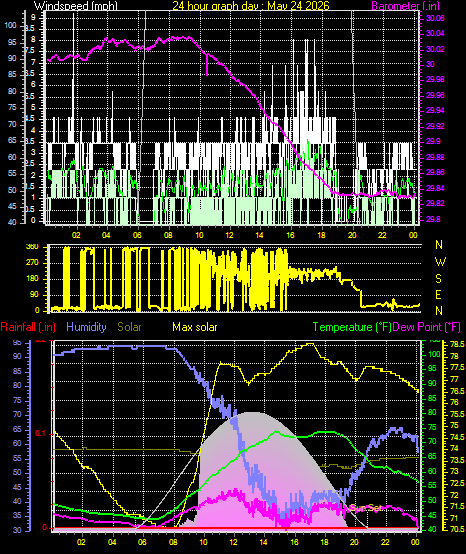This screenshot has height=554, width=466.
Task: Click the Max solar legend label
Action: (195, 327)
